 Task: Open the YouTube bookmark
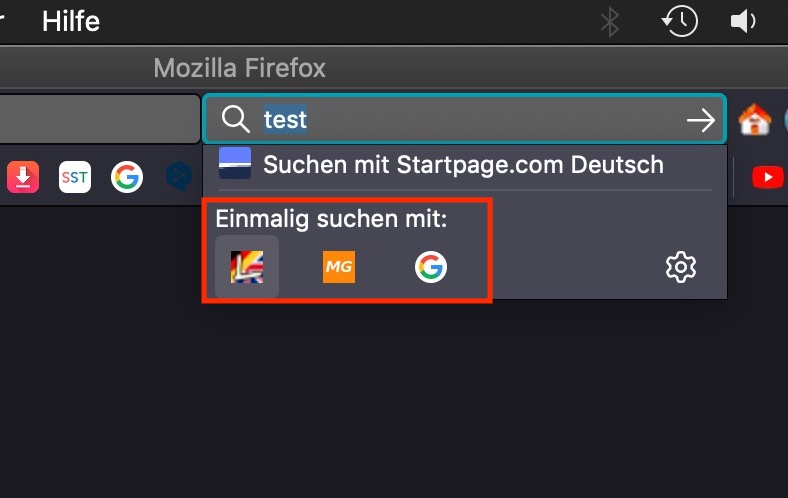point(767,177)
